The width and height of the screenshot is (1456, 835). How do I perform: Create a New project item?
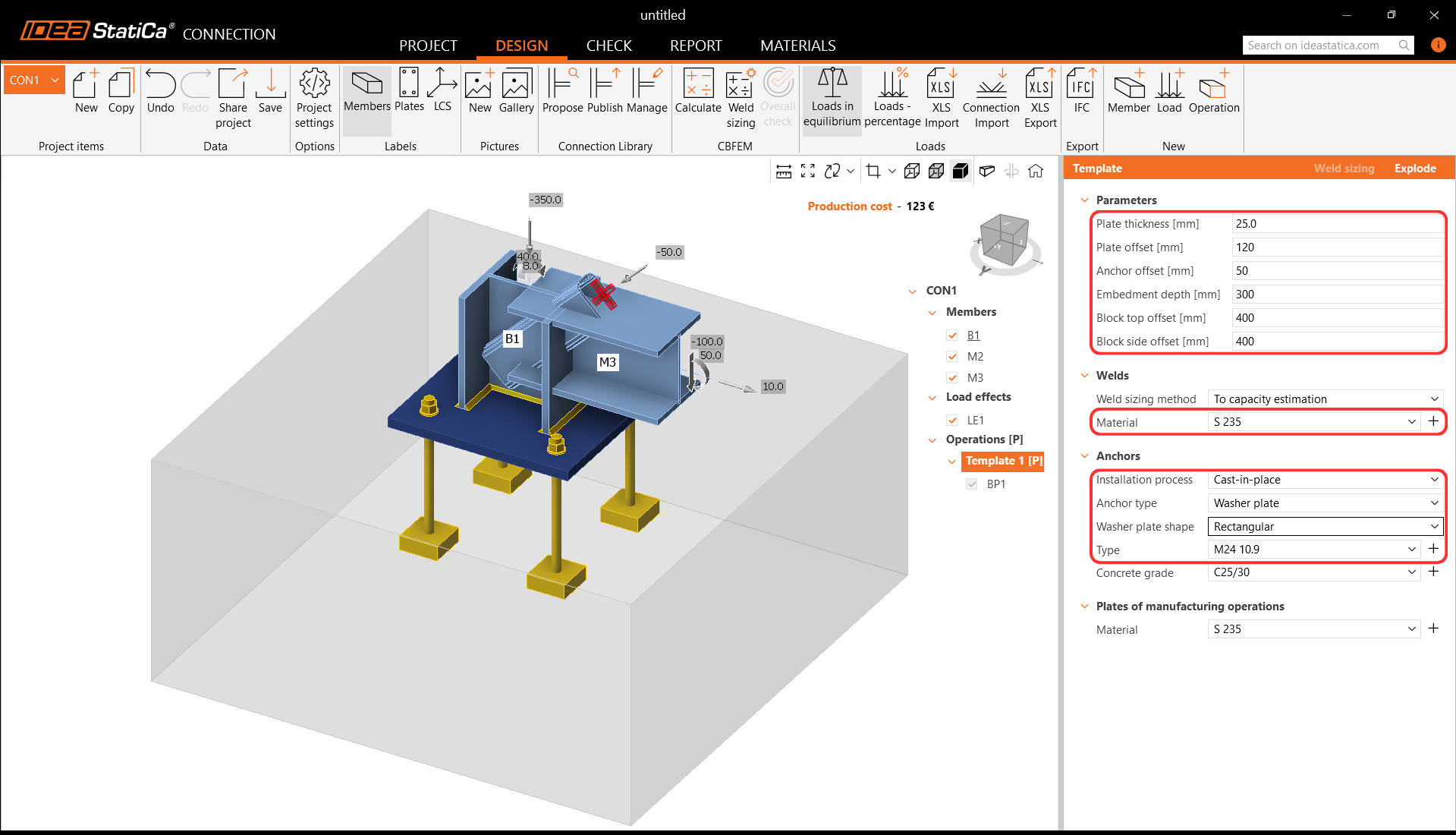coord(86,92)
